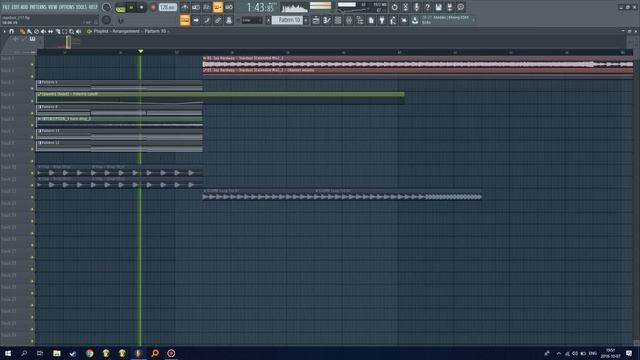Viewport: 640px width, 360px height.
Task: Toggle mute dot on Track 10
Action: [x=32, y=173]
